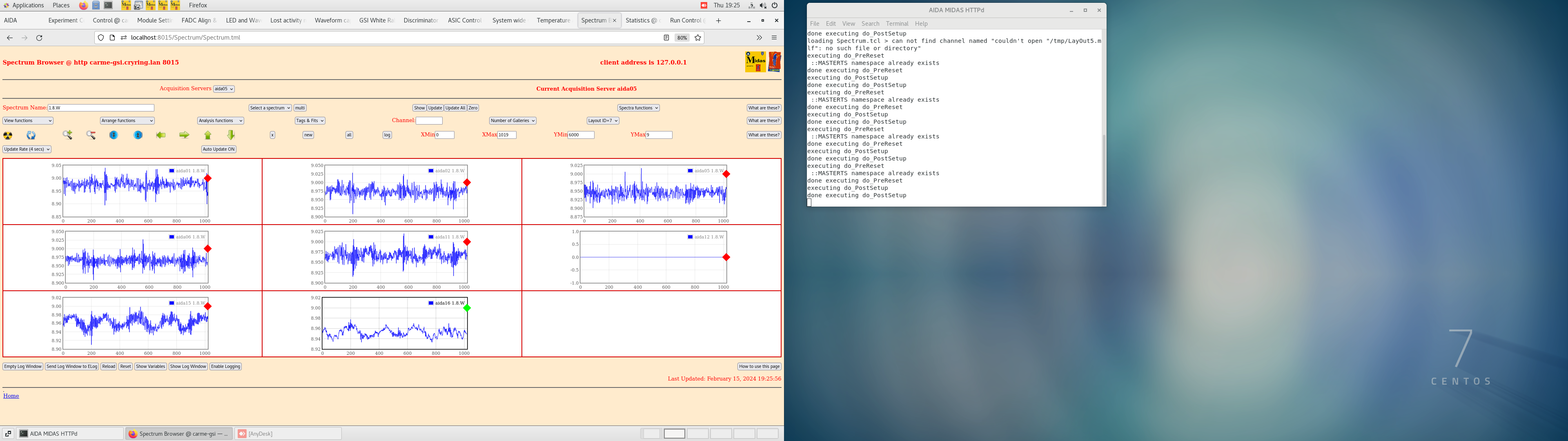Expand the Acquisition Servers aida05 dropdown
The image size is (1568, 441).
click(223, 89)
